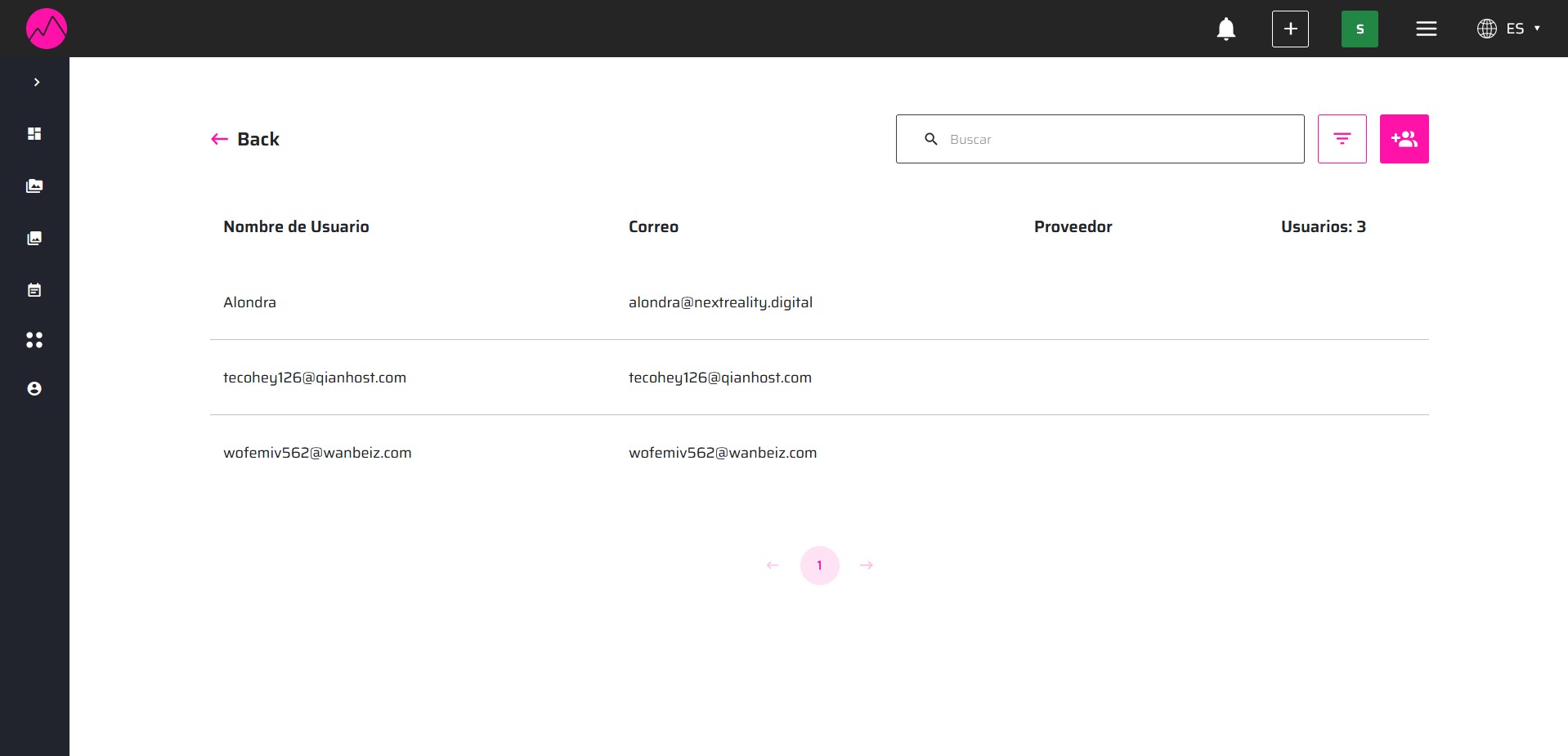This screenshot has width=1568, height=756.
Task: Select the Alondra user name
Action: pos(249,302)
